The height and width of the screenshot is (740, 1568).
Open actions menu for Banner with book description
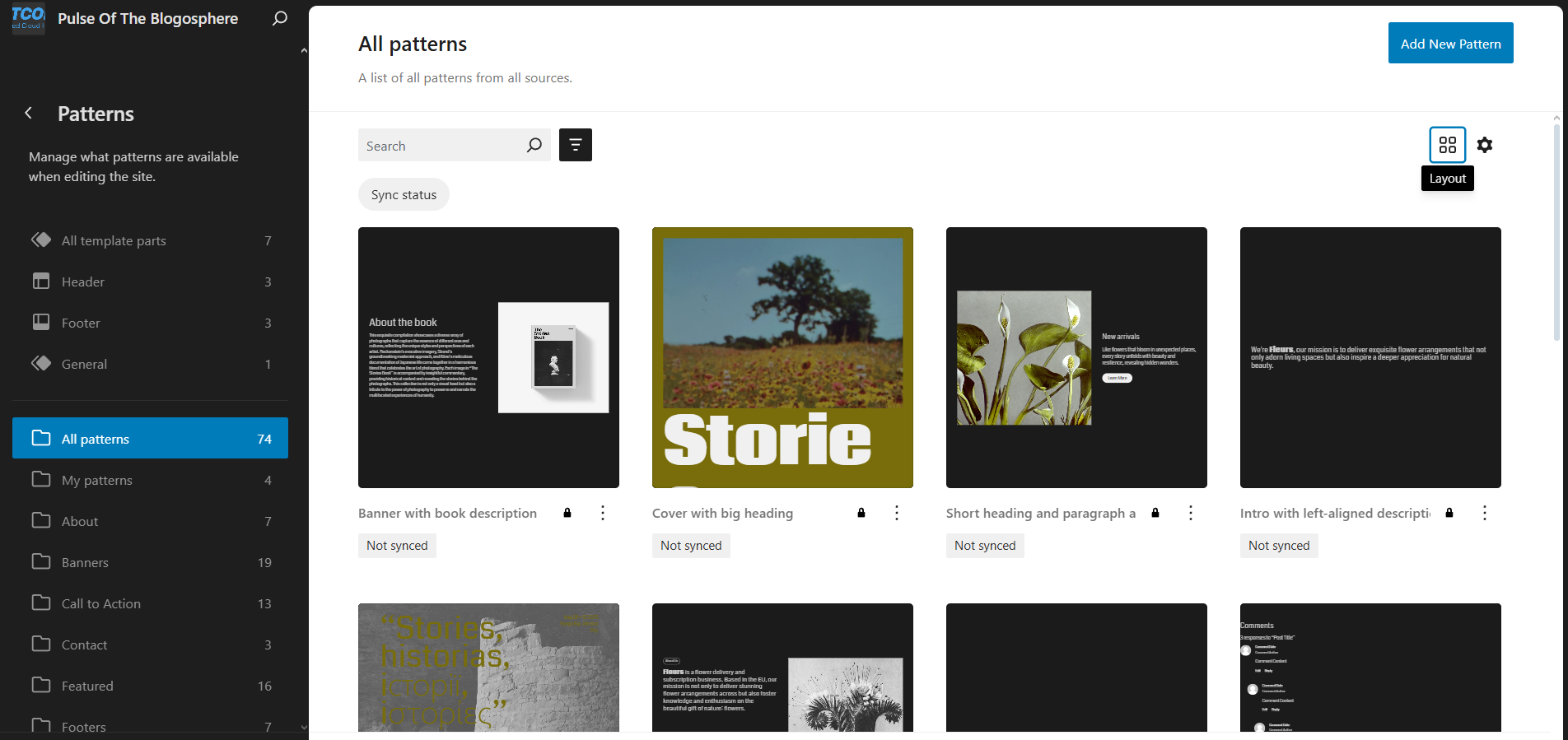tap(603, 513)
